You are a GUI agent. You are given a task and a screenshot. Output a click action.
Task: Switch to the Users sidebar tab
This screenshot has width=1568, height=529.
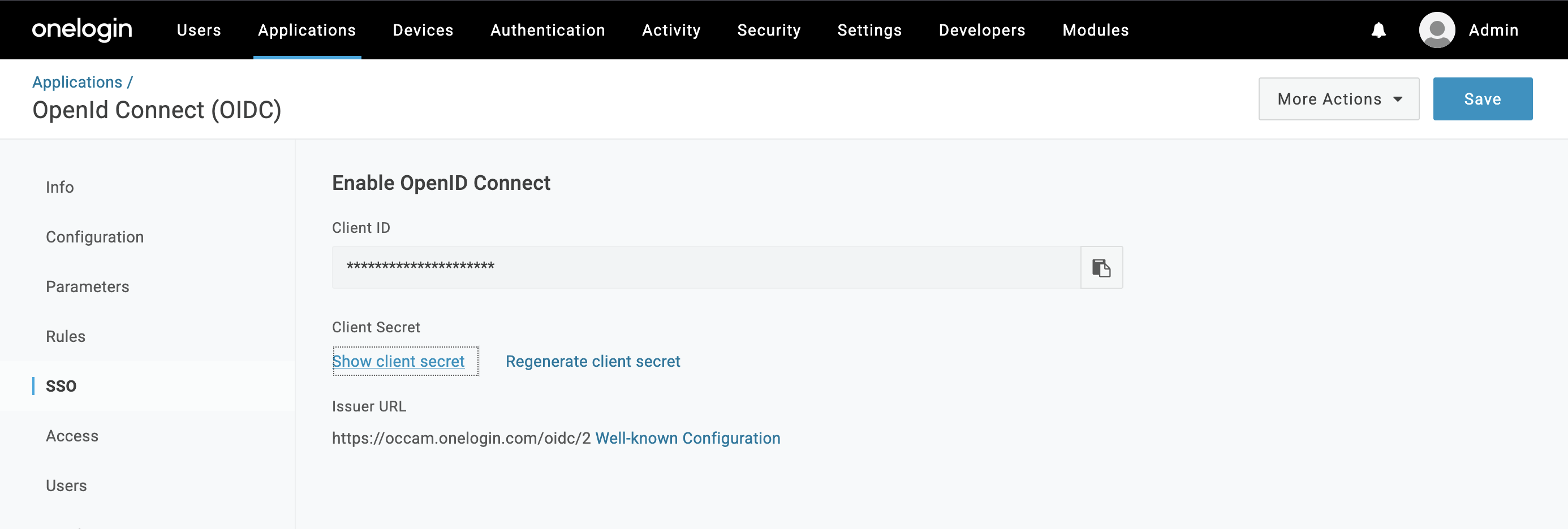[66, 486]
